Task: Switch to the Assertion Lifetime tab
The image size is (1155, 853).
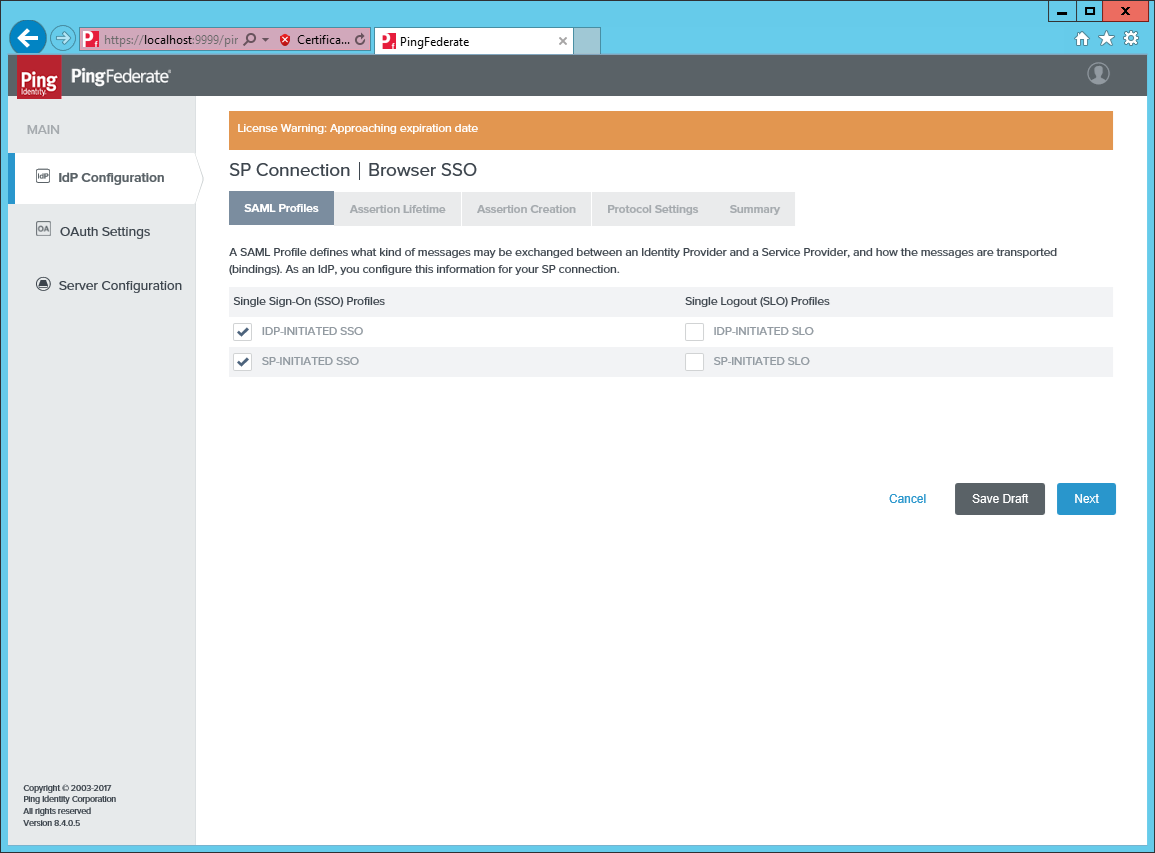Action: click(x=398, y=209)
